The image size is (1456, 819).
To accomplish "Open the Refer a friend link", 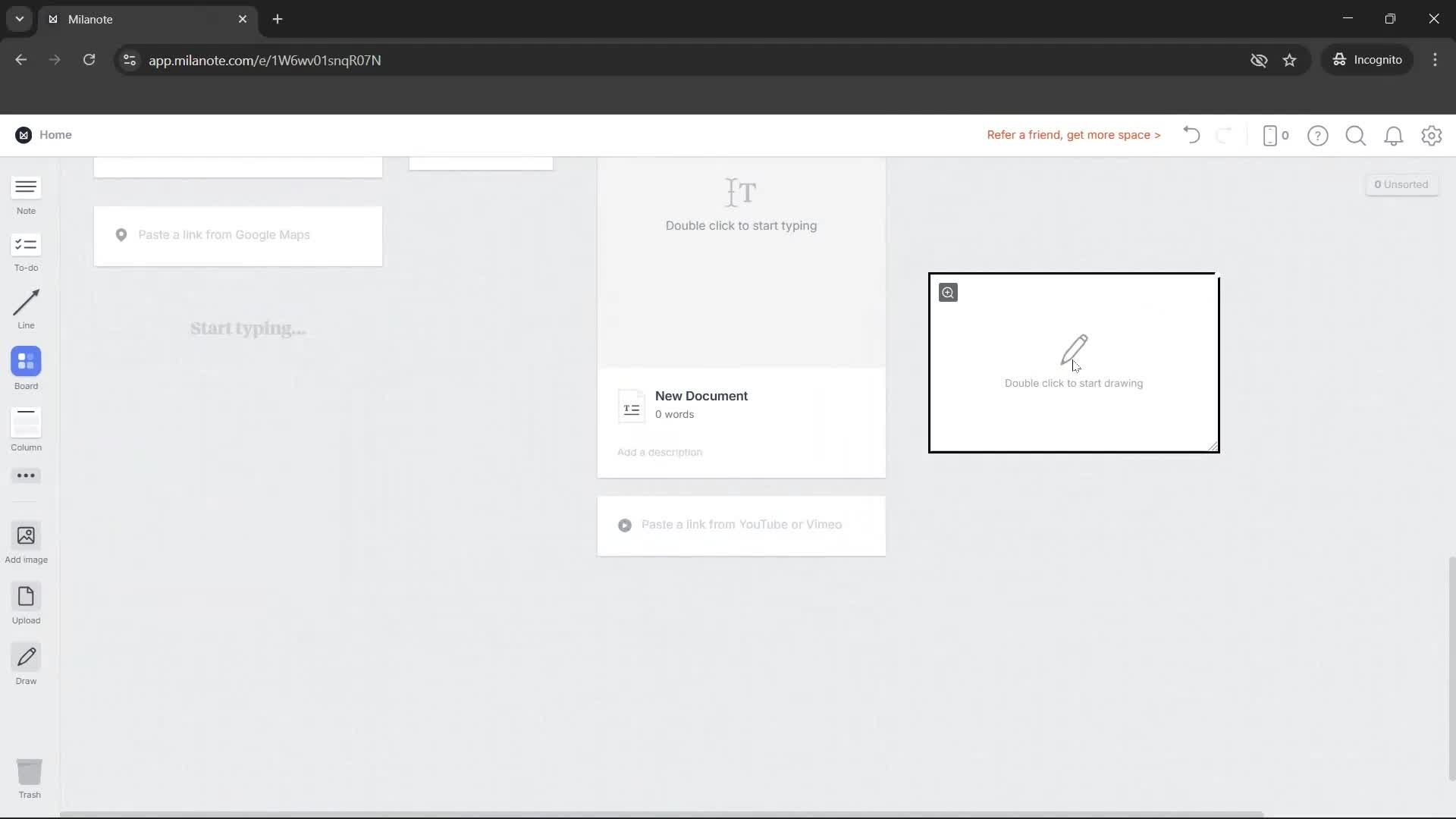I will point(1073,135).
